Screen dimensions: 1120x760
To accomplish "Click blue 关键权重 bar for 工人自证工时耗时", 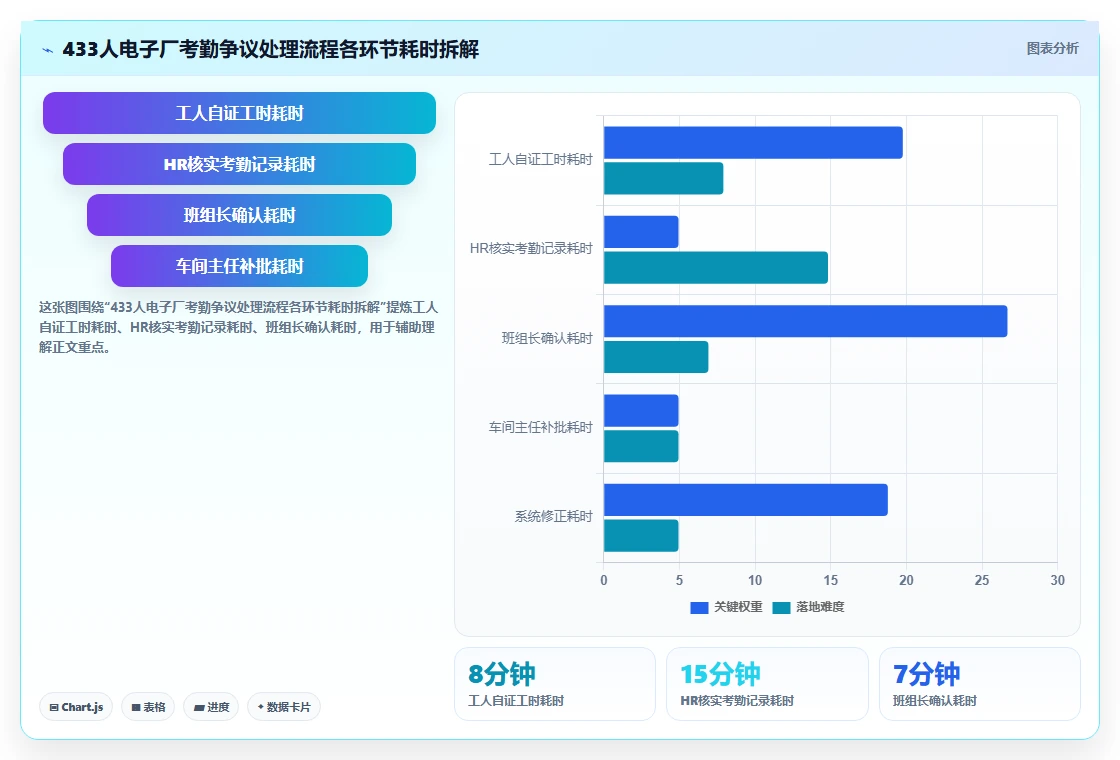I will pyautogui.click(x=753, y=143).
